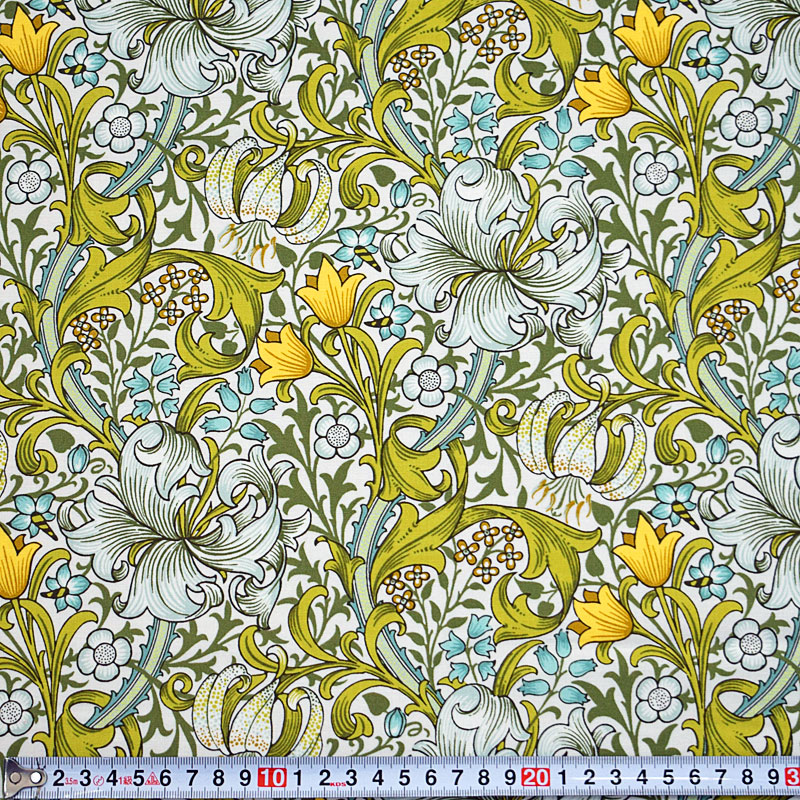Click the number 5 between red 20 and 30
This screenshot has width=800, height=800.
(670, 777)
